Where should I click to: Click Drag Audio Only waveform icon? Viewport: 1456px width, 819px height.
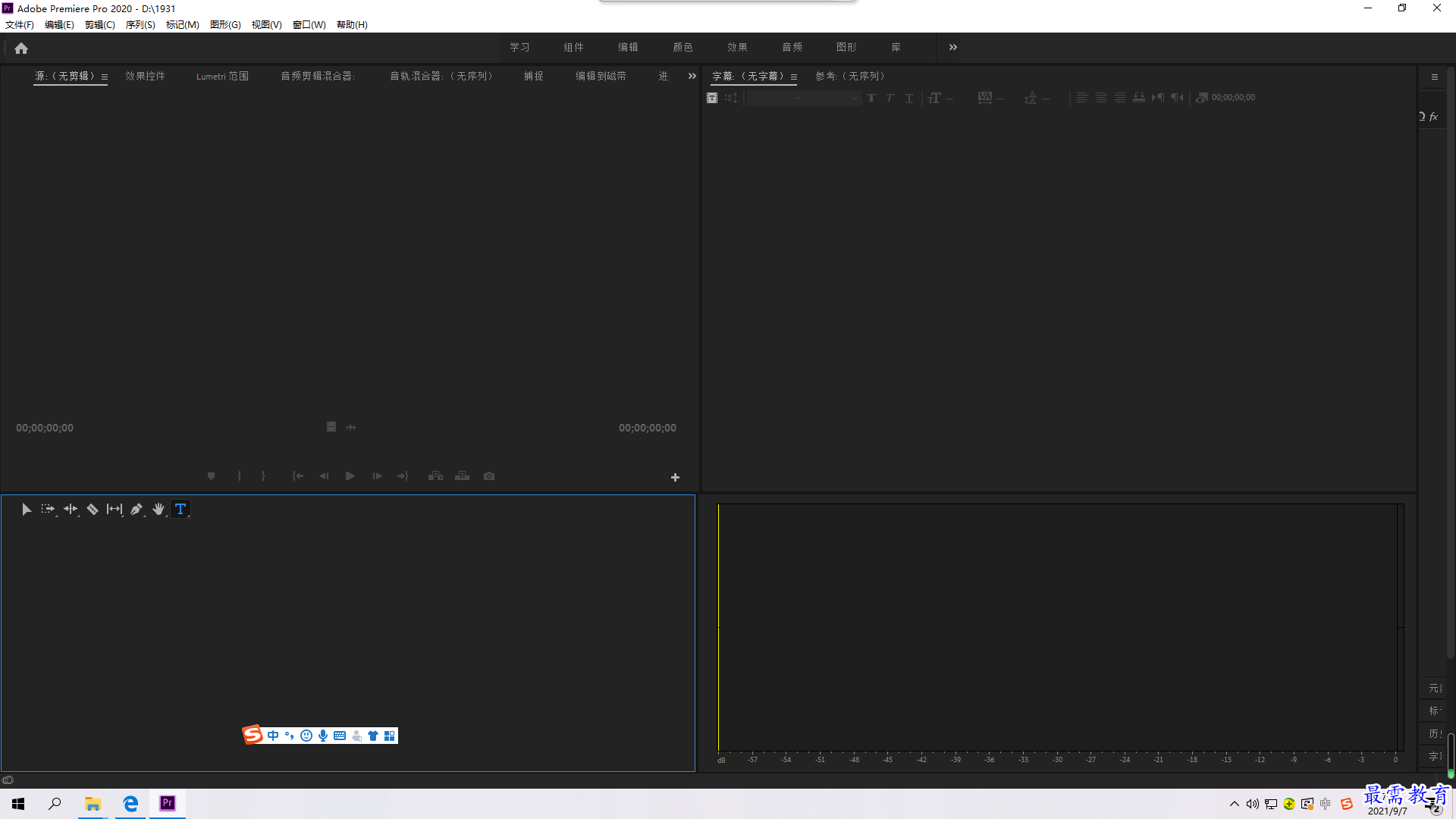[351, 428]
